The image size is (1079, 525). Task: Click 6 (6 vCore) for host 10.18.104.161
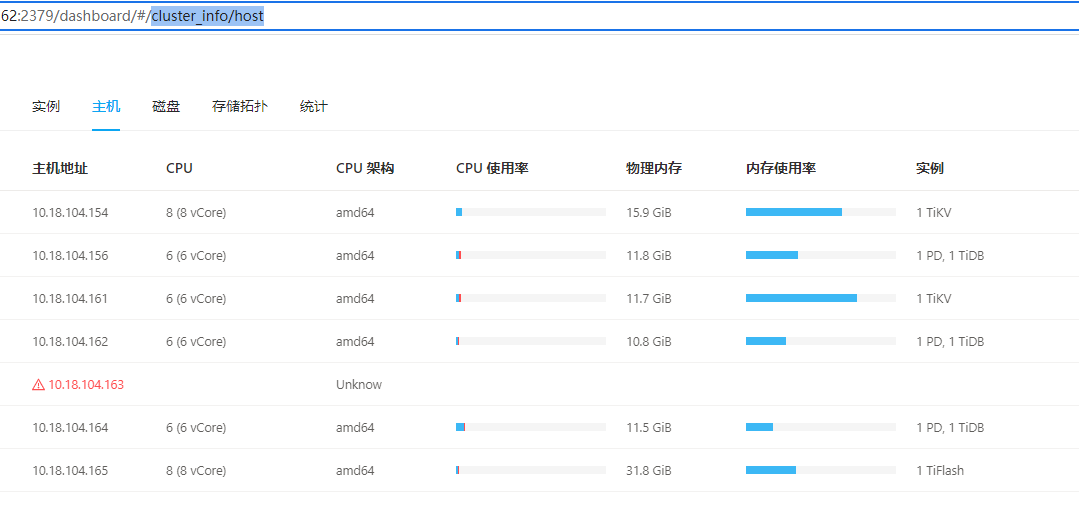(x=196, y=299)
